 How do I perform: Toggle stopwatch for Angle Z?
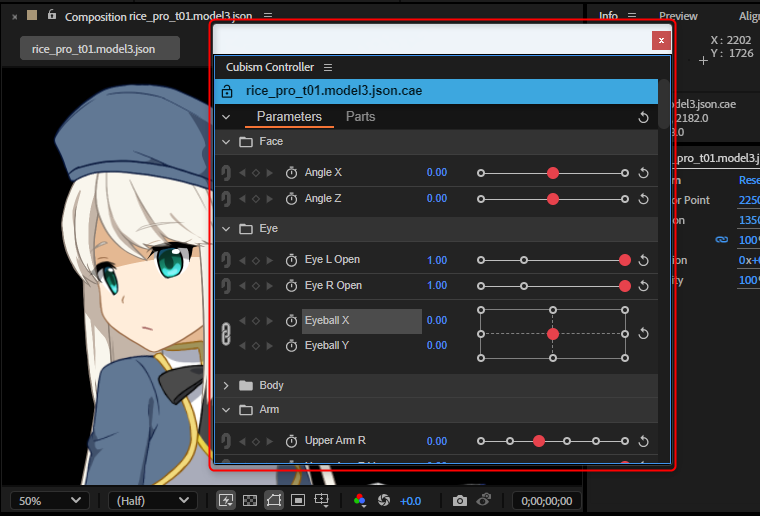click(x=291, y=199)
